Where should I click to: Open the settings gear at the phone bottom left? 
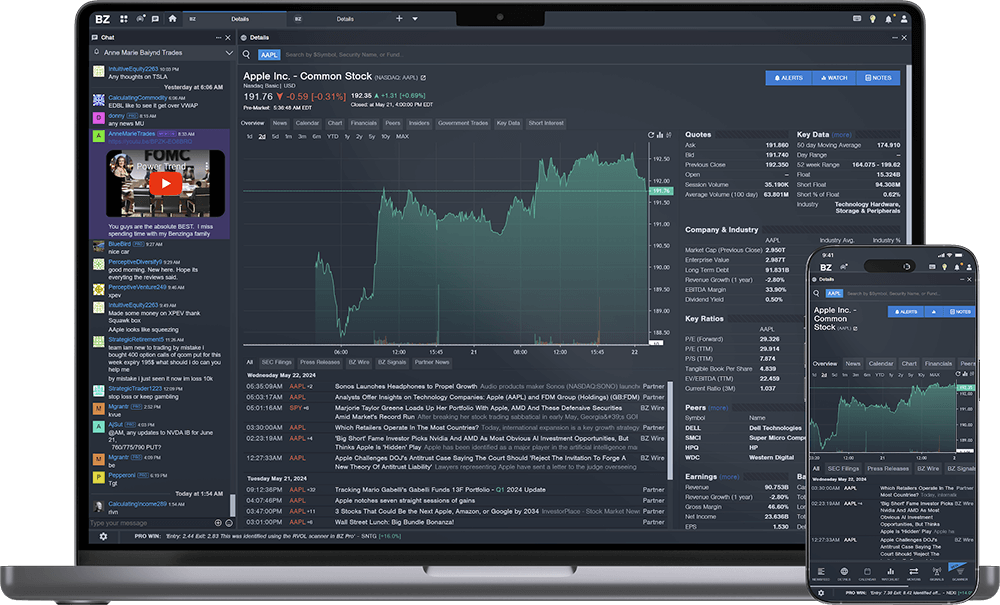821,593
